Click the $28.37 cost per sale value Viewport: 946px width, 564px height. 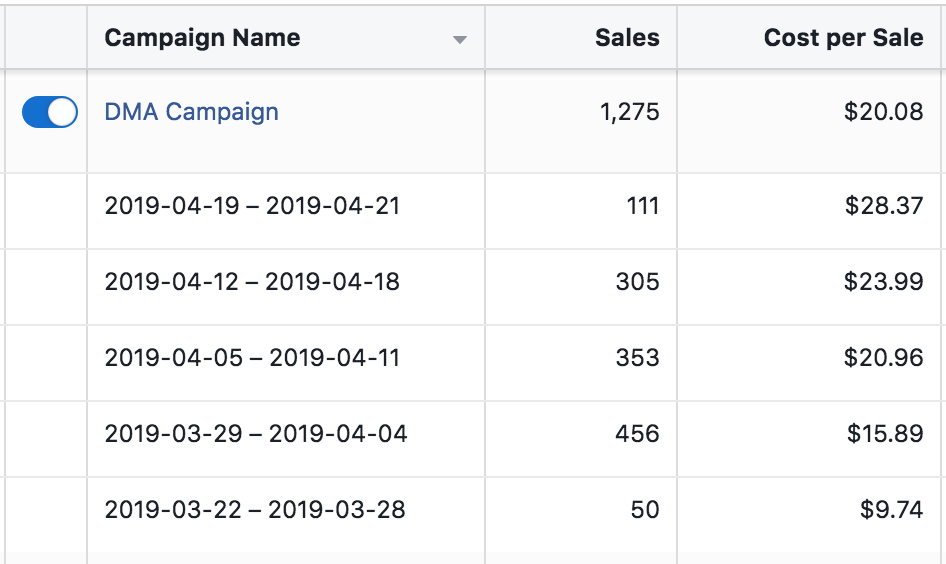coord(883,206)
